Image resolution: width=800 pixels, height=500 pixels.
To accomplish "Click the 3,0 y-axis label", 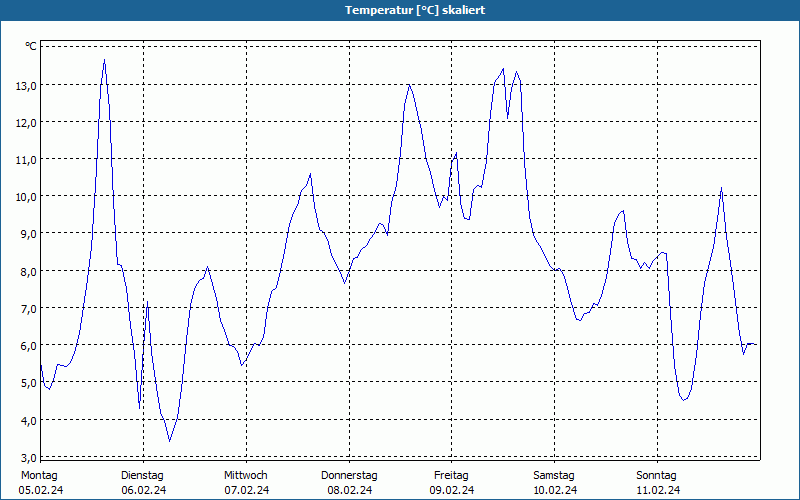I will [x=28, y=457].
